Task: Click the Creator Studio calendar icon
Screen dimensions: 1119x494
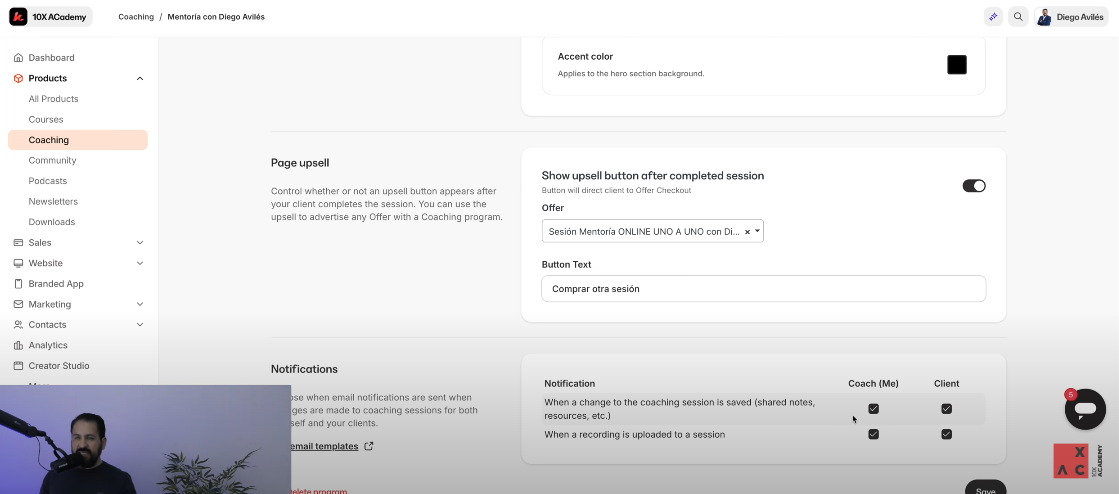Action: tap(18, 366)
